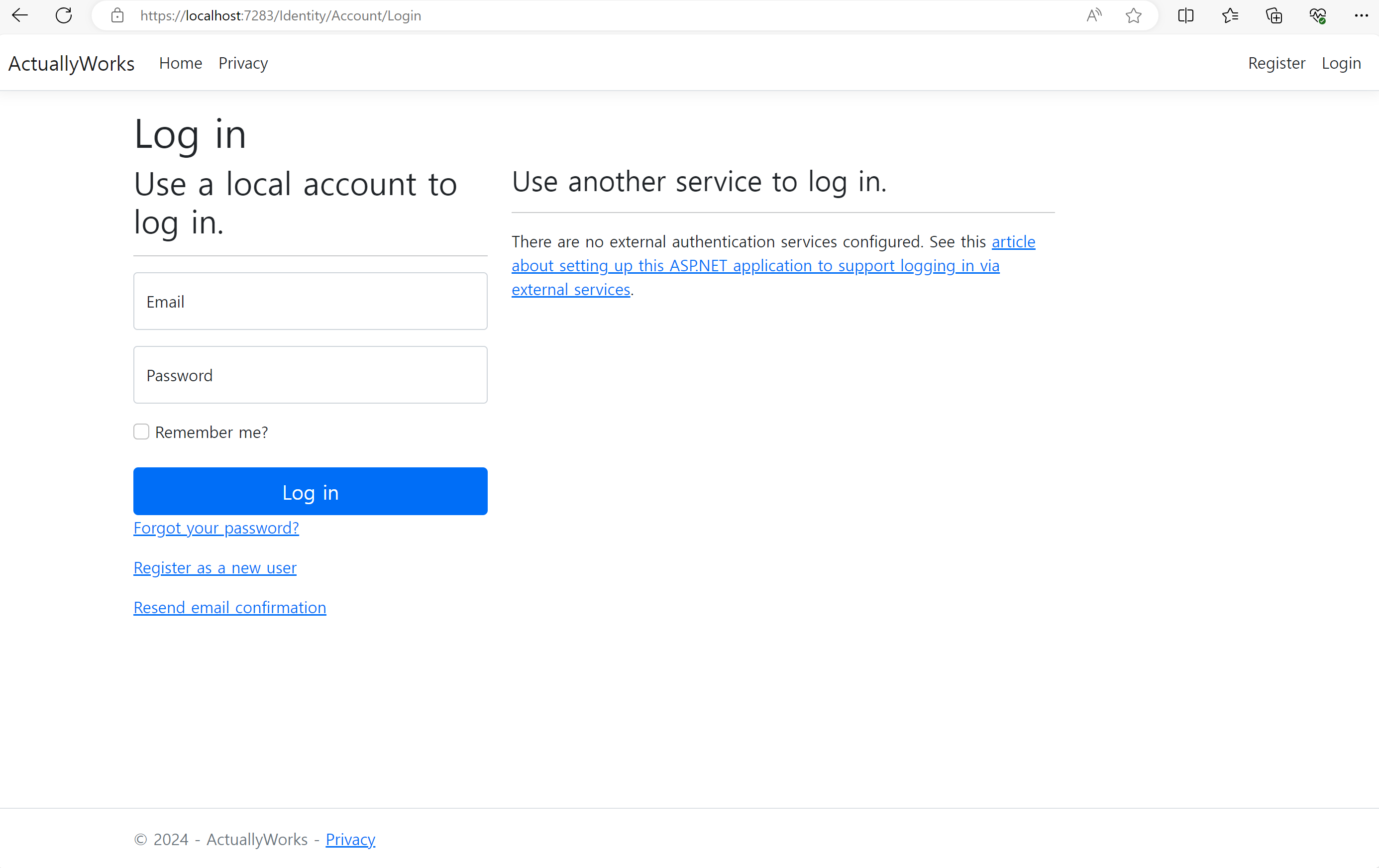Click into the Password field
Viewport: 1379px width, 868px height.
pyautogui.click(x=311, y=375)
